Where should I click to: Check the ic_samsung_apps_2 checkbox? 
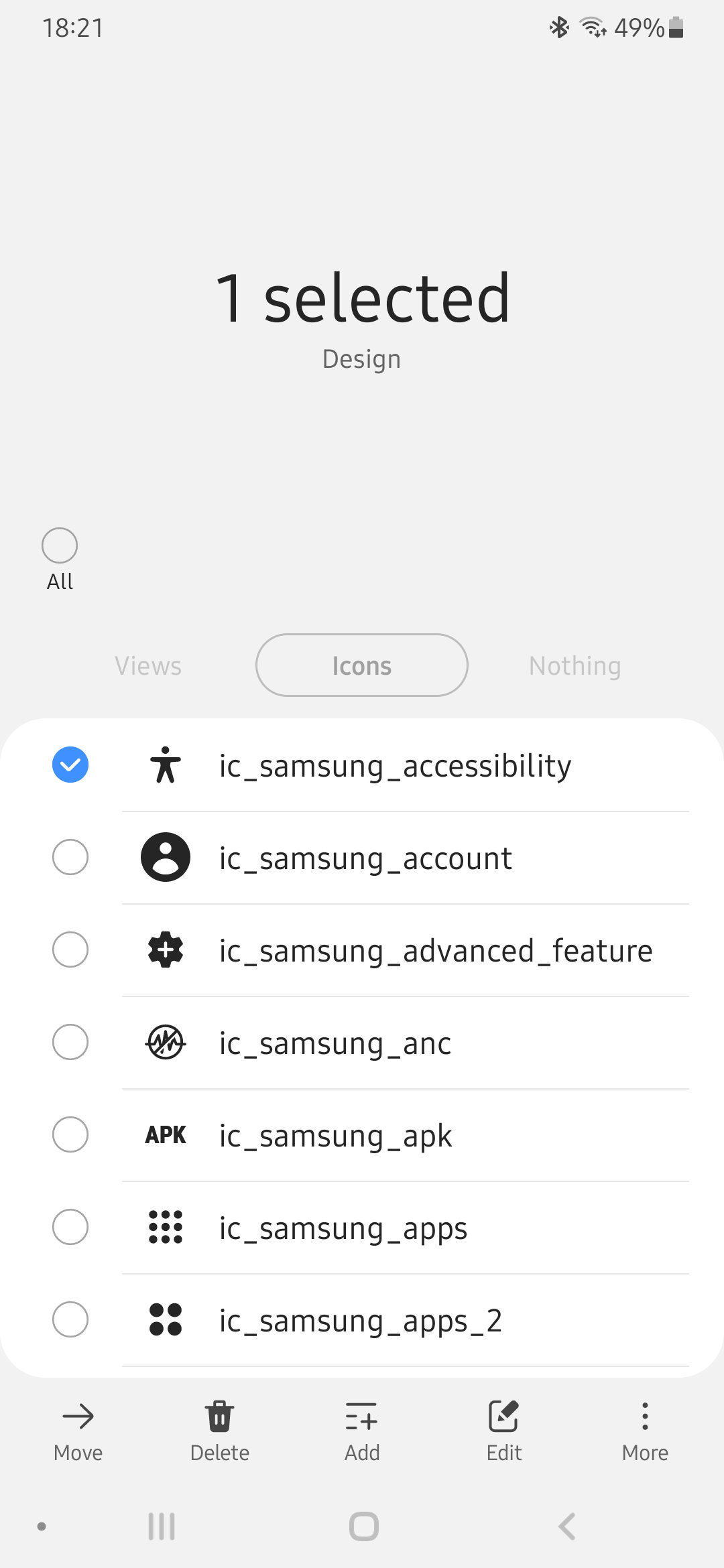pos(70,1319)
